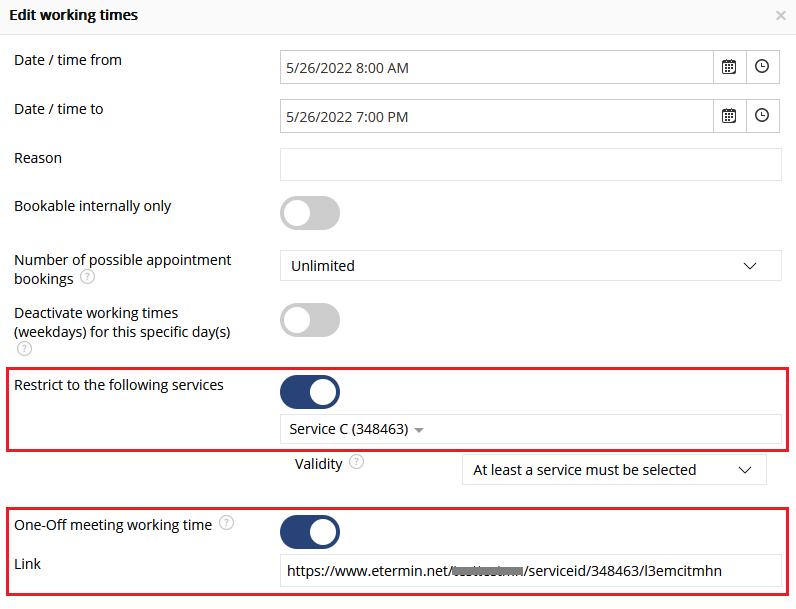796x609 pixels.
Task: Open calendar picker for Date / time from
Action: [x=729, y=67]
